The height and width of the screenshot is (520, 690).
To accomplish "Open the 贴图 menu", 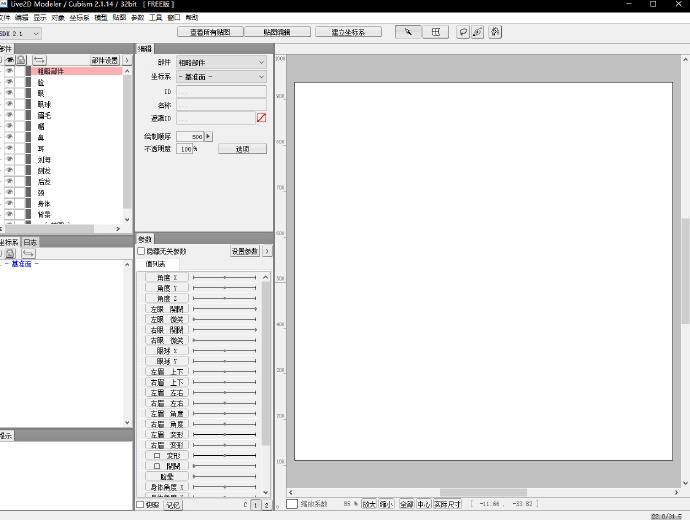I will click(x=119, y=18).
